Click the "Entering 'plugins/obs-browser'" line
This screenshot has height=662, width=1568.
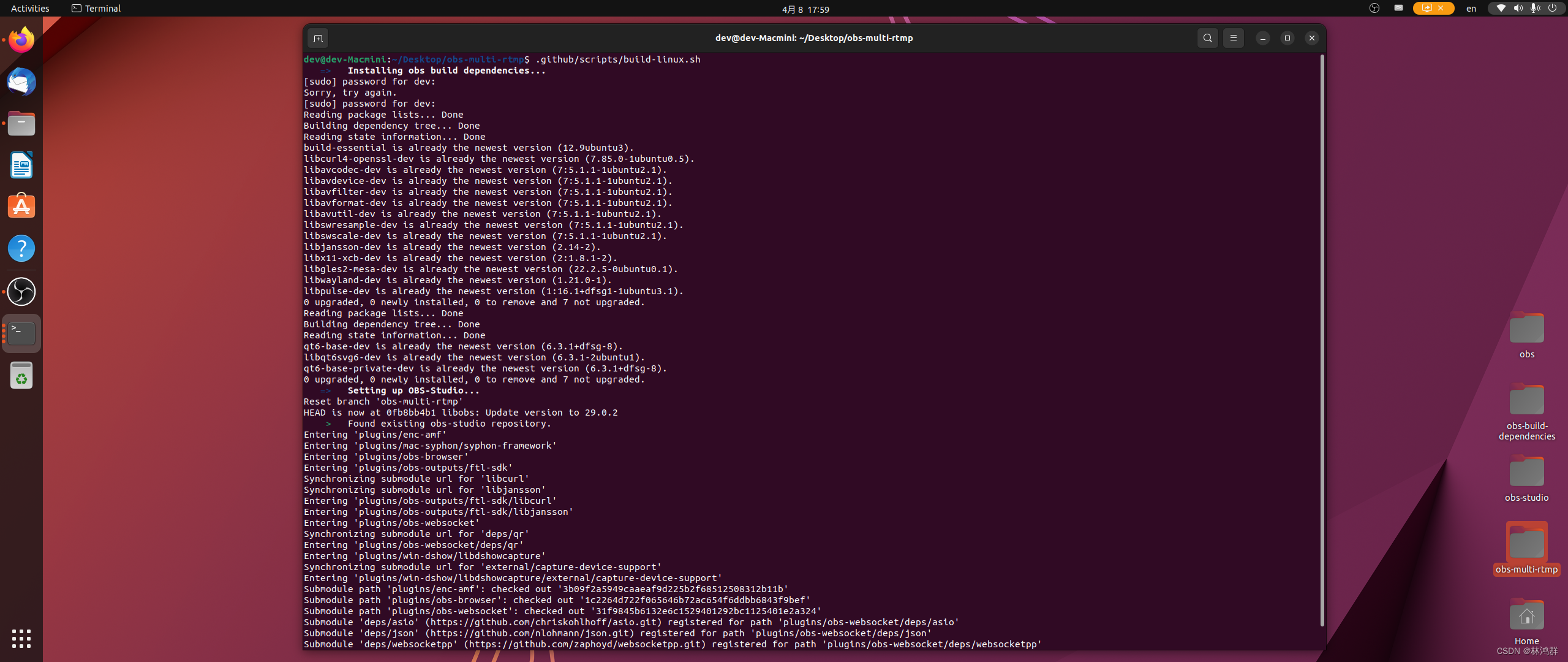(x=386, y=457)
